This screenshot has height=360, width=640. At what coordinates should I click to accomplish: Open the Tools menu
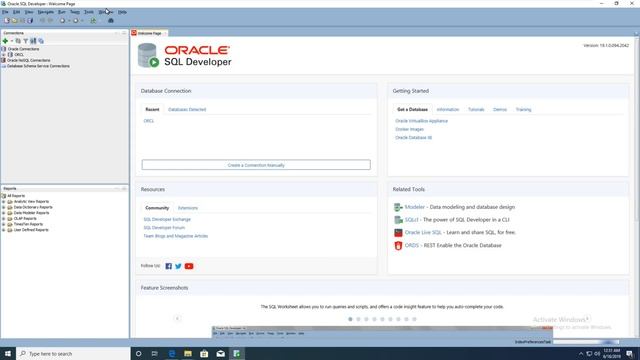(x=89, y=12)
